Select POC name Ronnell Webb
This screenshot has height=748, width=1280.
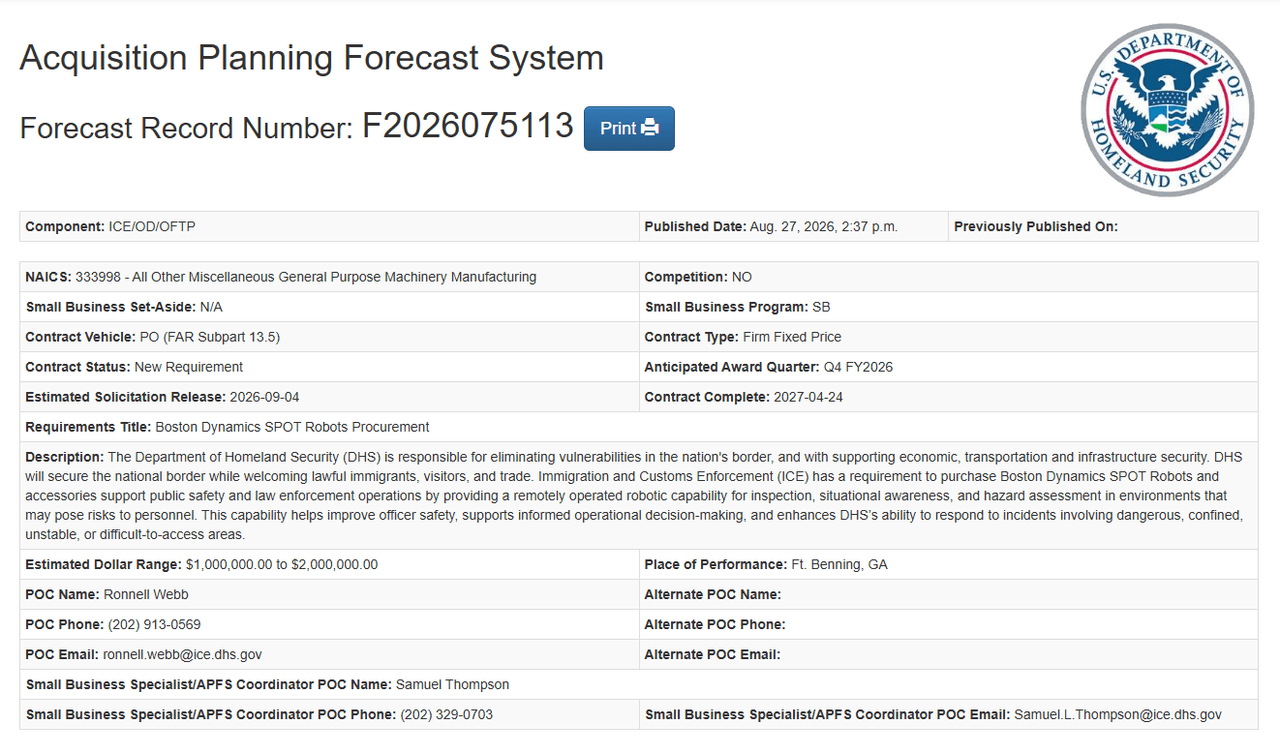[146, 595]
